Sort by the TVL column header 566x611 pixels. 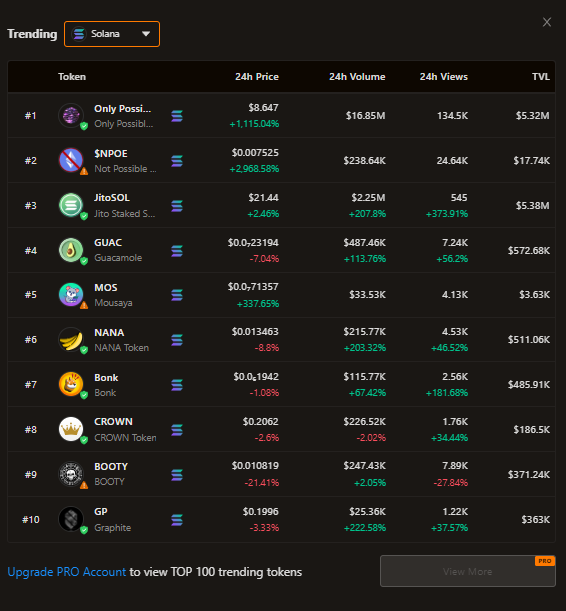click(541, 77)
